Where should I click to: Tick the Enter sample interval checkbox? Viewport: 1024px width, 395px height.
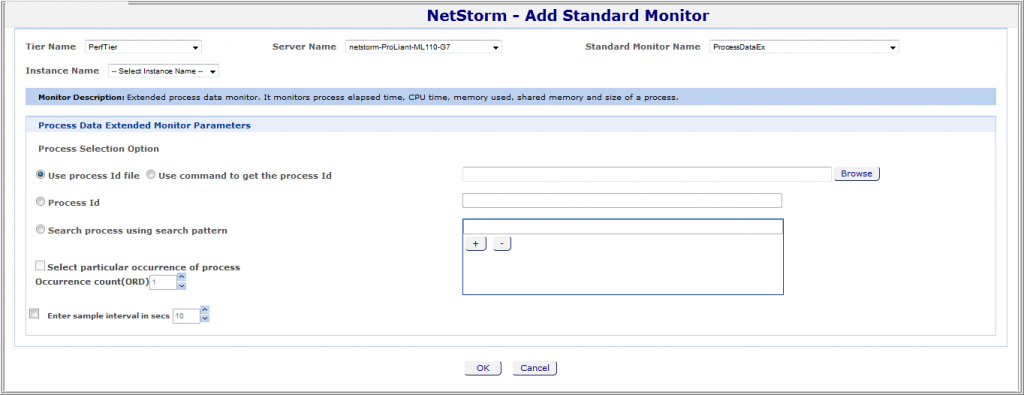[x=35, y=313]
